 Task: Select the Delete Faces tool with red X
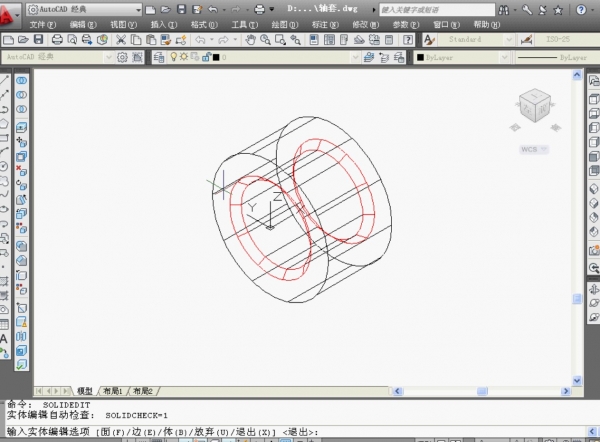click(x=21, y=171)
